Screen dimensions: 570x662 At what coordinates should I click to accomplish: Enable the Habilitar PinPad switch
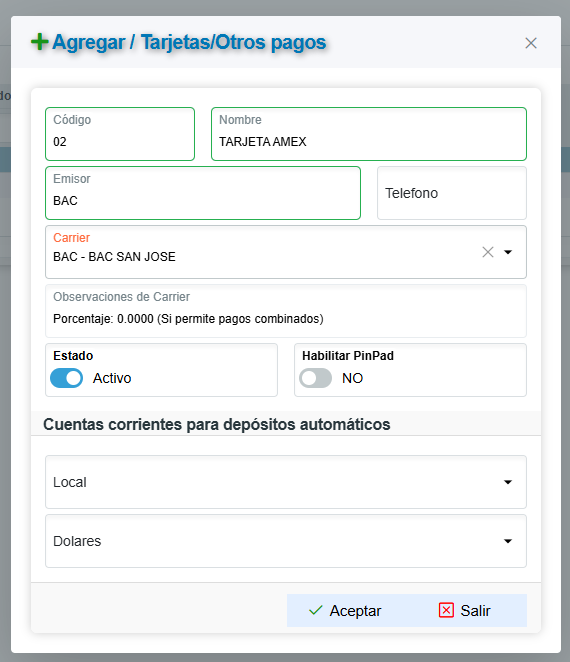tap(315, 378)
